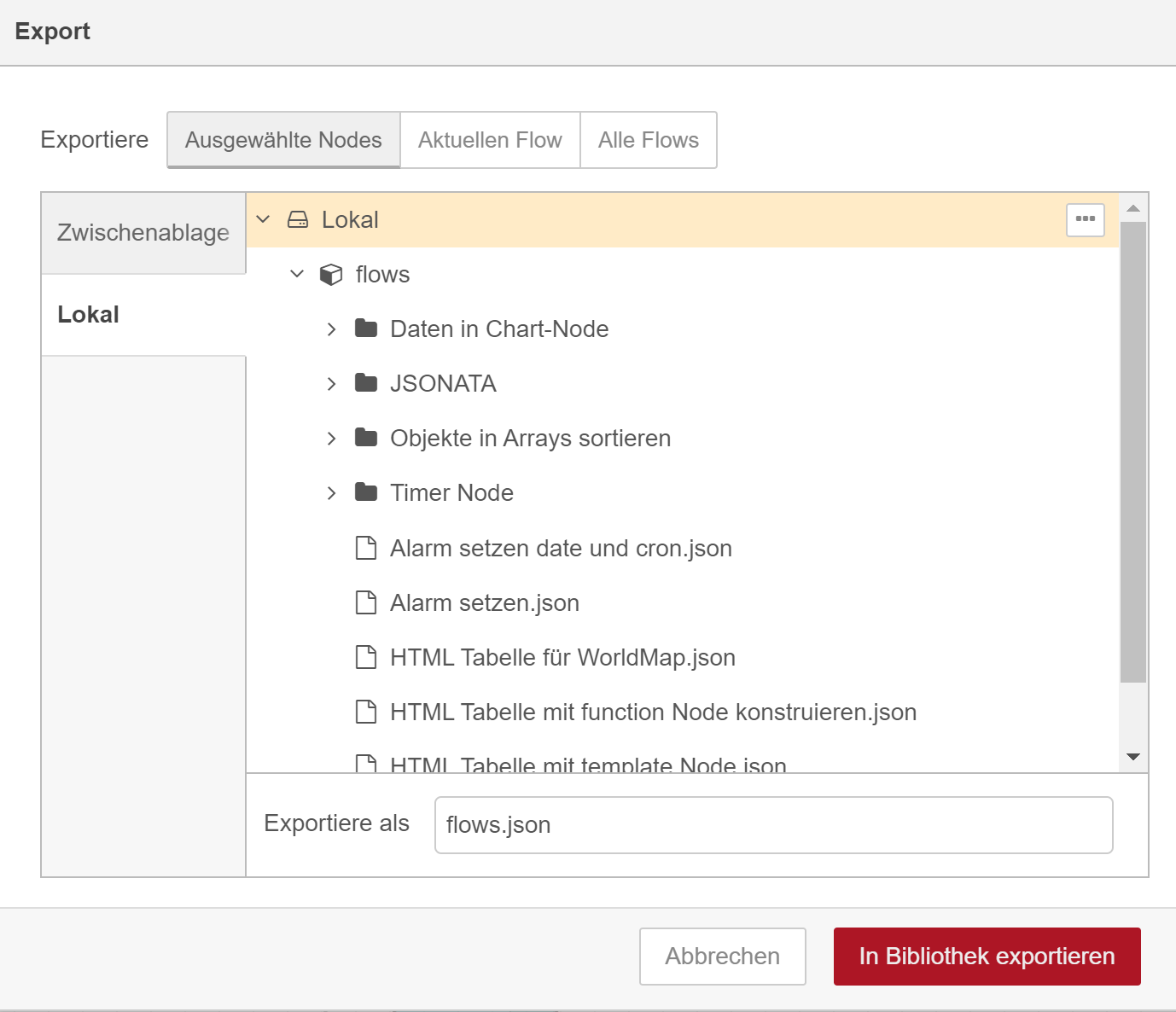1176x1012 pixels.
Task: Click the Exportiere als filename field
Action: (x=774, y=825)
